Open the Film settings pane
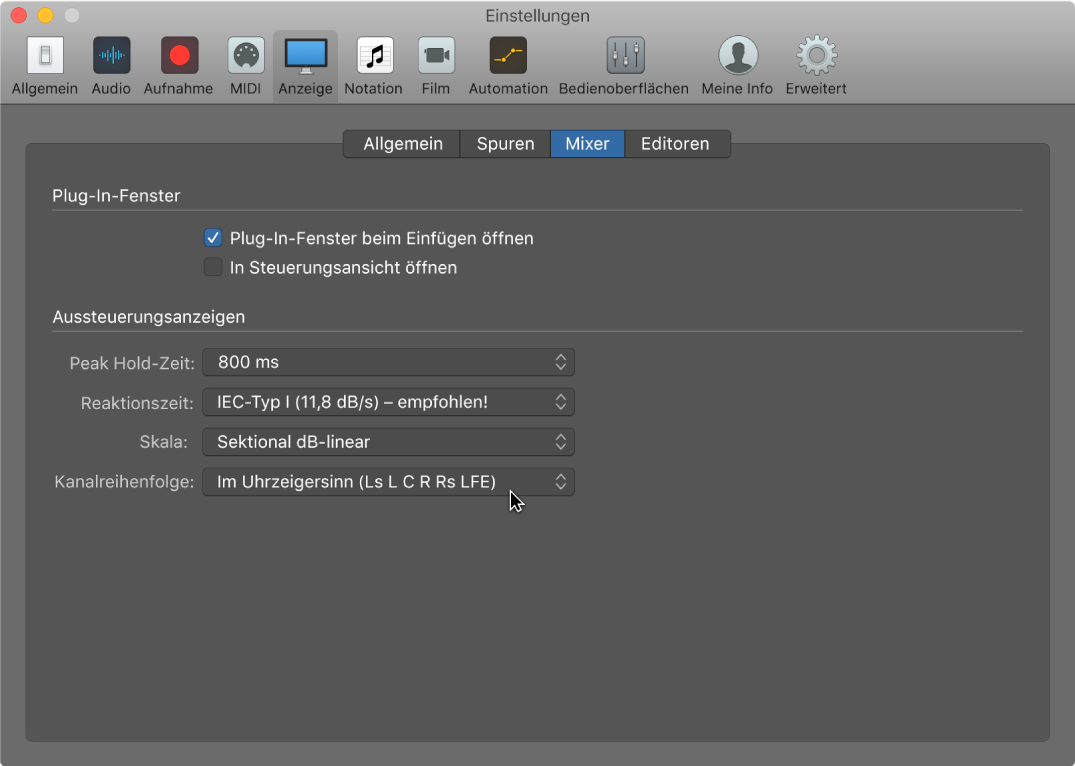Screen dimensions: 1075x766 pos(435,57)
